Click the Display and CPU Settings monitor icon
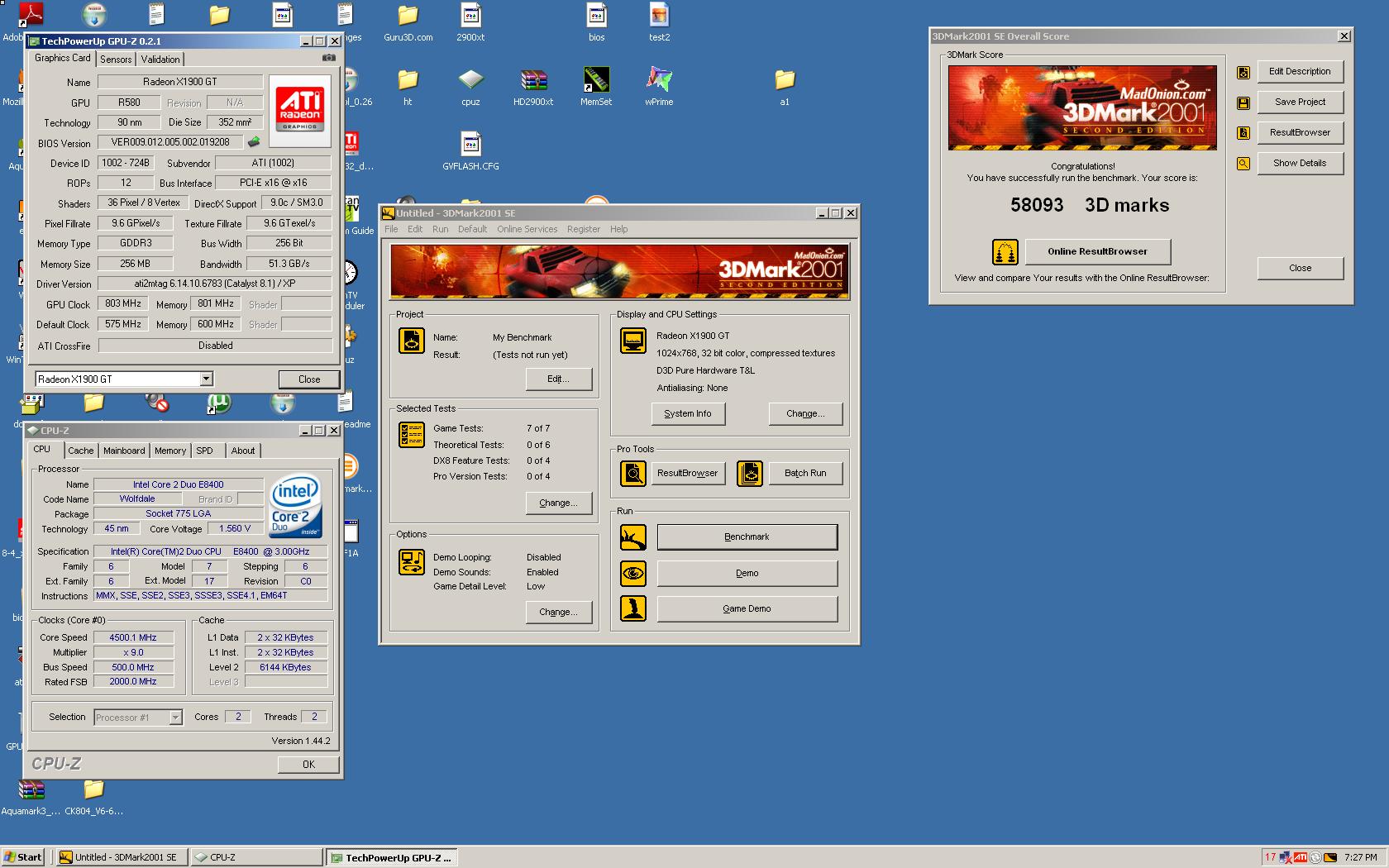The width and height of the screenshot is (1389, 868). point(633,341)
